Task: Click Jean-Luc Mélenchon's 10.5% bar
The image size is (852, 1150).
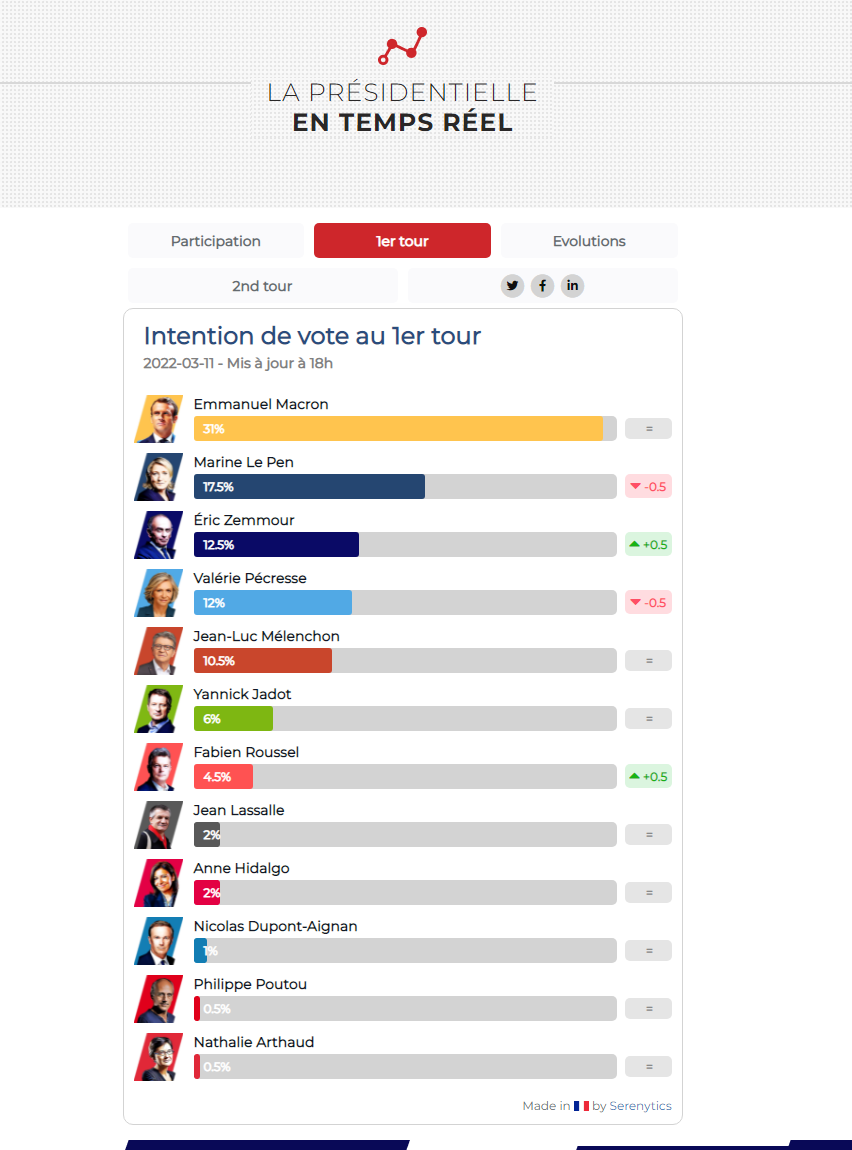Action: (263, 661)
